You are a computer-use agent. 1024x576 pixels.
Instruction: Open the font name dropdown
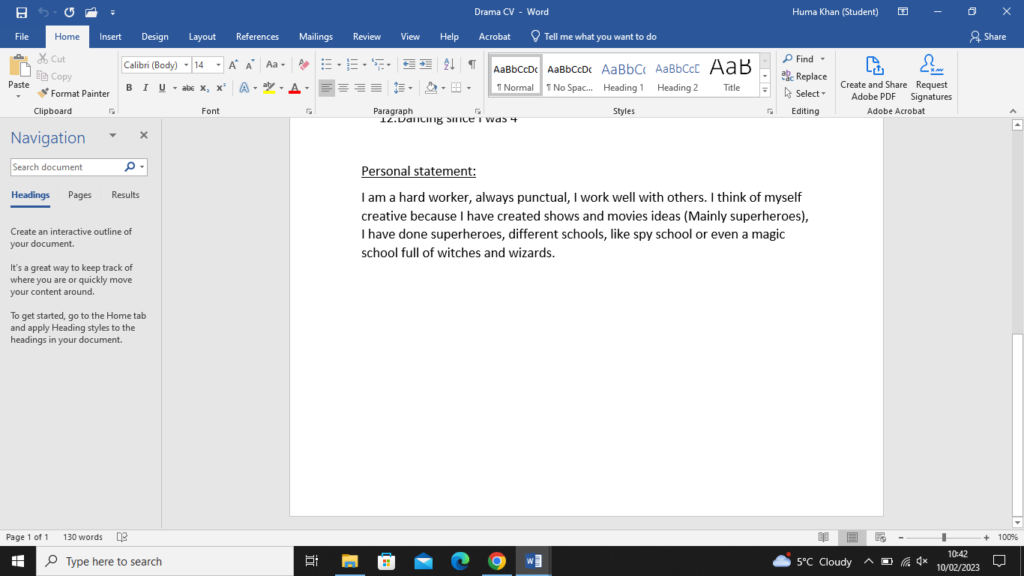click(x=186, y=65)
